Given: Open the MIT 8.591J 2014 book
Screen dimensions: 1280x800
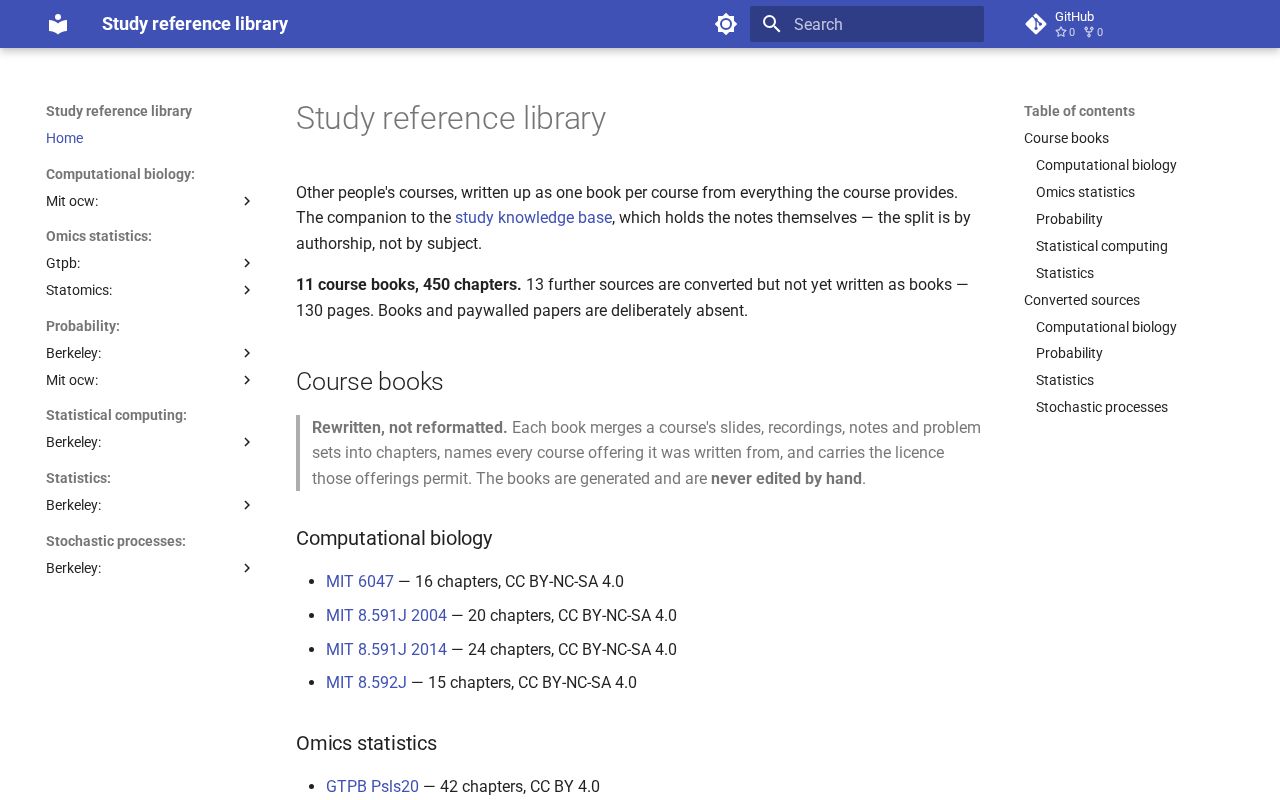Looking at the screenshot, I should (x=386, y=649).
